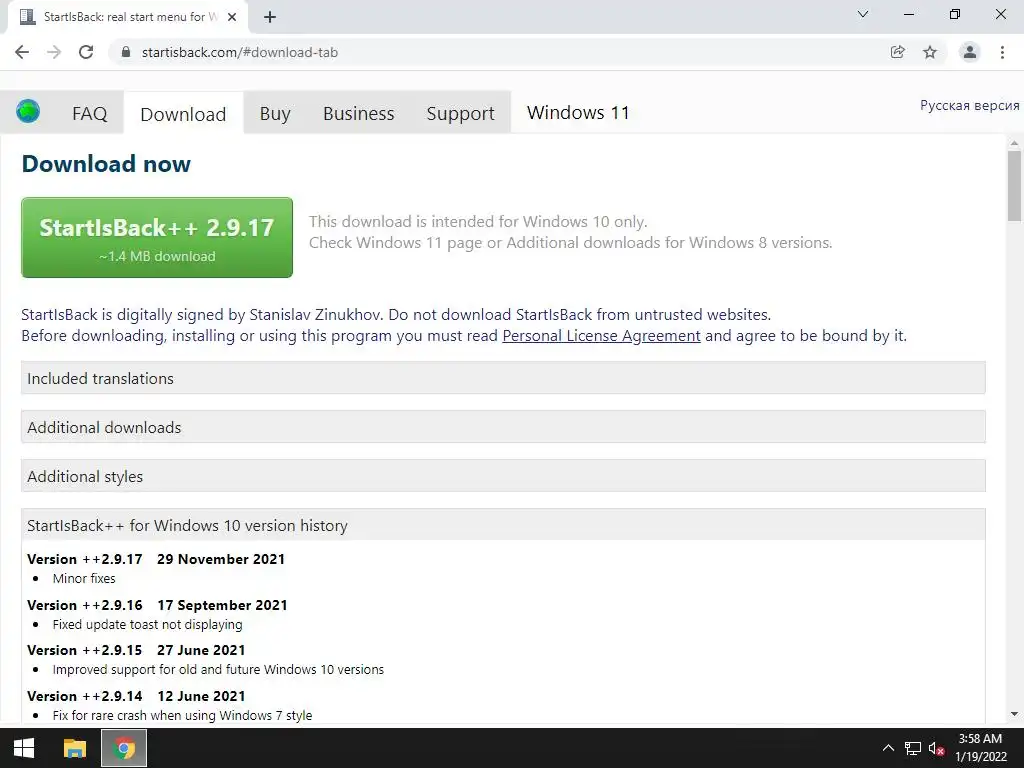
Task: Select the Download tab
Action: coord(183,114)
